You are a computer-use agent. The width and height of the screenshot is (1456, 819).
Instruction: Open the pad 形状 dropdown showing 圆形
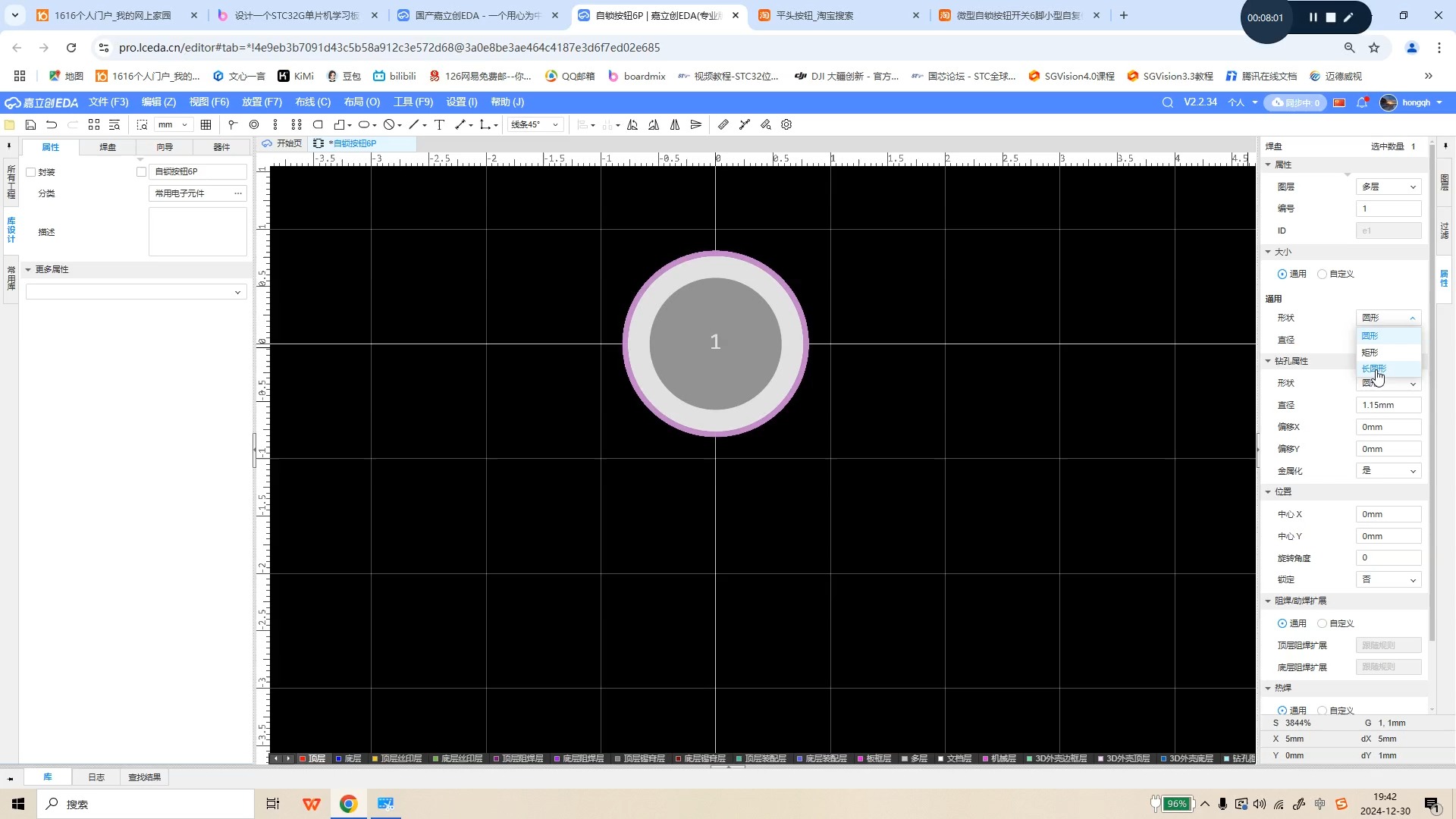point(1388,318)
